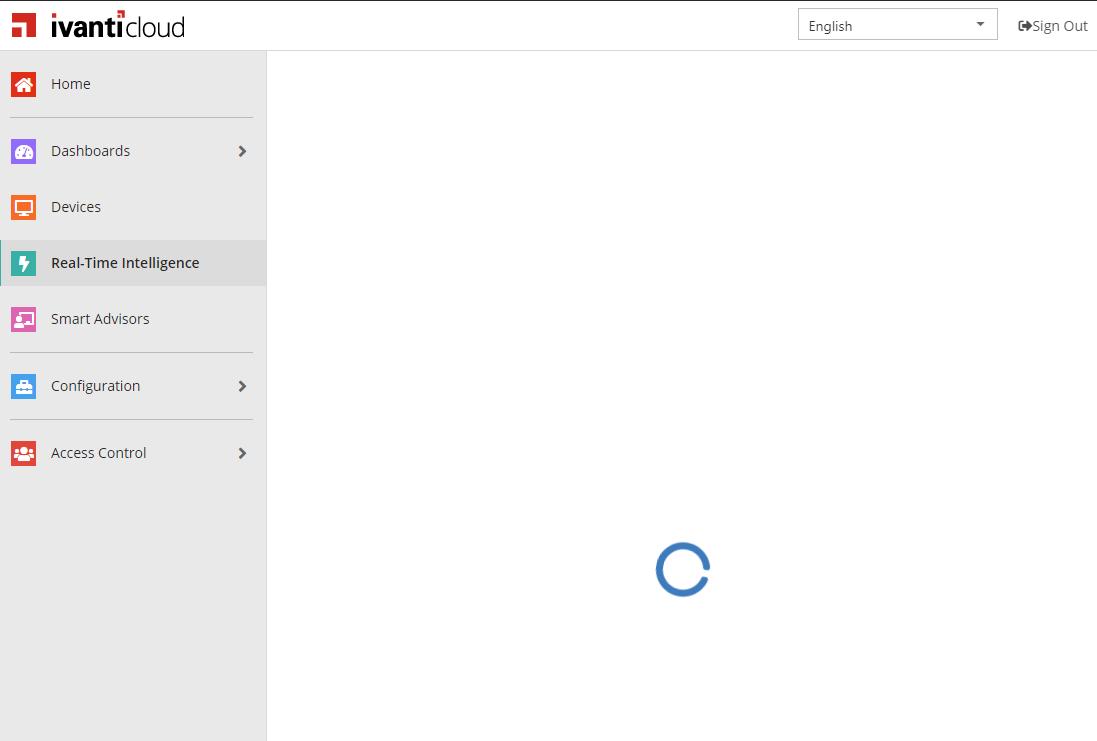Screen dimensions: 1097x741
Task: Expand the Dashboards submenu chevron
Action: pyautogui.click(x=241, y=151)
